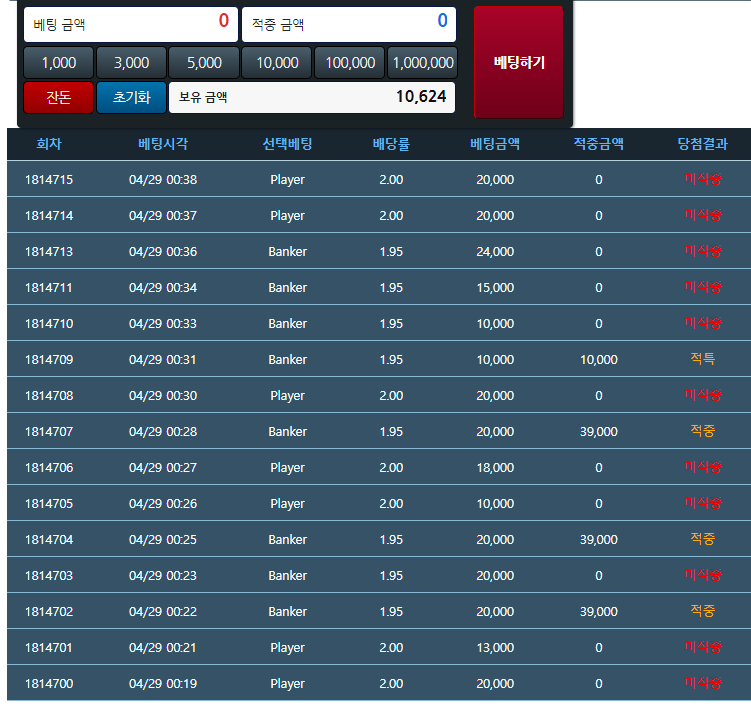Click bet time 04/29 00:19
The width and height of the screenshot is (751, 706).
163,683
